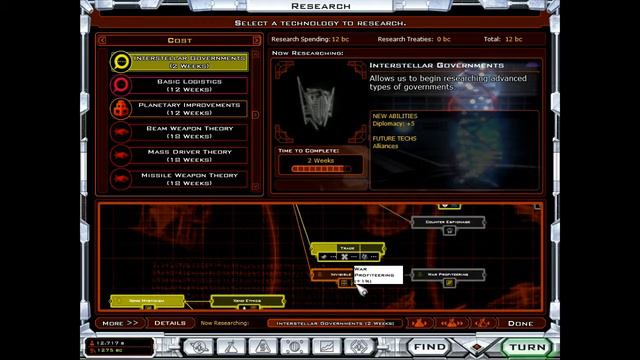
Task: Click the Total 12 bc value
Action: pos(513,39)
